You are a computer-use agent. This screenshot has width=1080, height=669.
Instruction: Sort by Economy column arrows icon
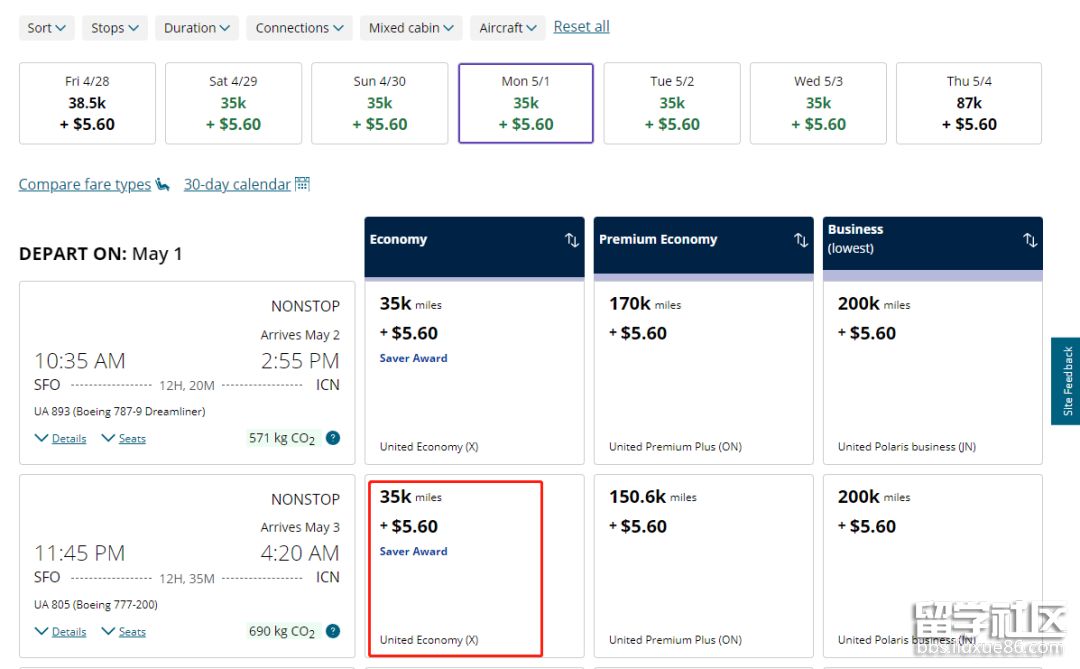coord(572,240)
